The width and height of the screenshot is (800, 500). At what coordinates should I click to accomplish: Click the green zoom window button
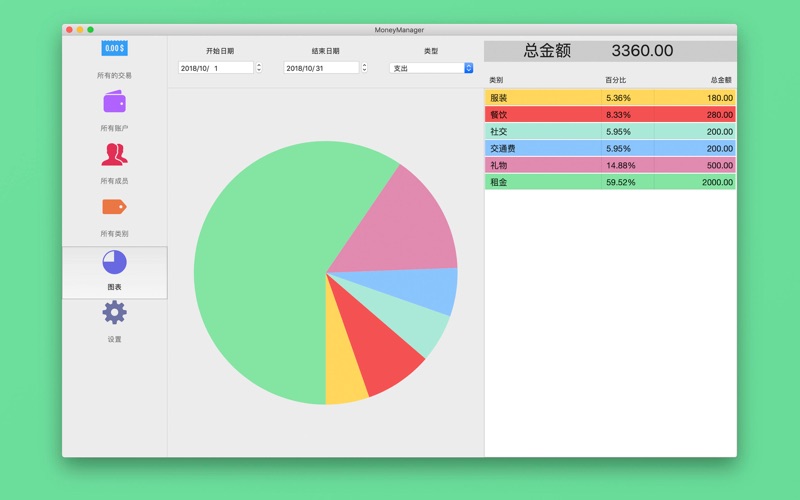[x=90, y=30]
